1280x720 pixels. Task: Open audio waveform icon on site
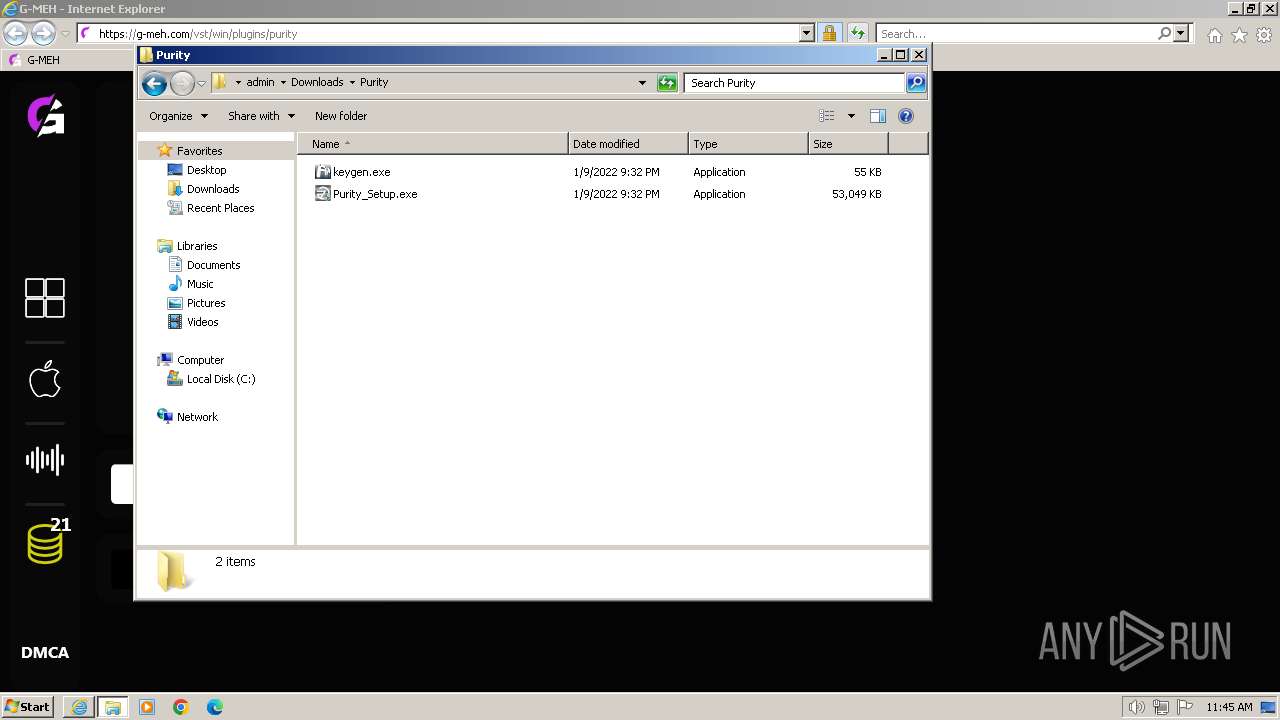pyautogui.click(x=45, y=460)
